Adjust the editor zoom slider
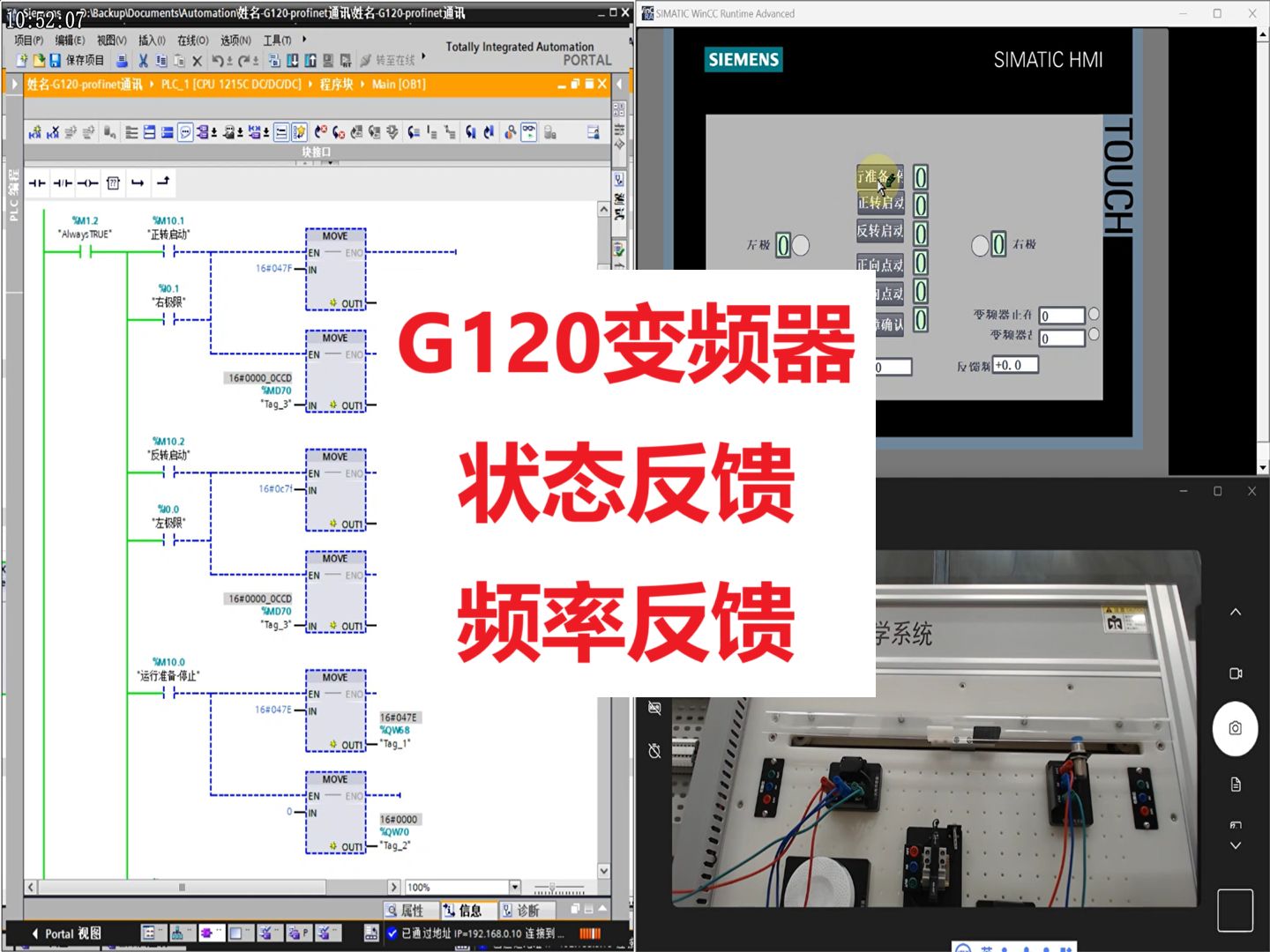 (x=559, y=888)
